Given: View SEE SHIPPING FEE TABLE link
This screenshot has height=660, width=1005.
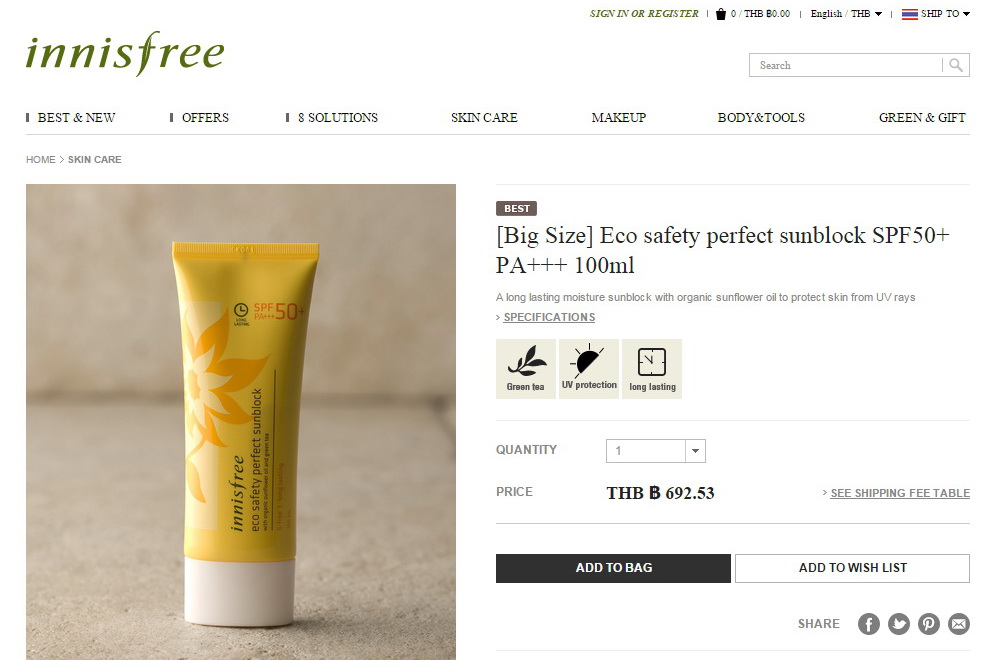Looking at the screenshot, I should click(x=900, y=493).
